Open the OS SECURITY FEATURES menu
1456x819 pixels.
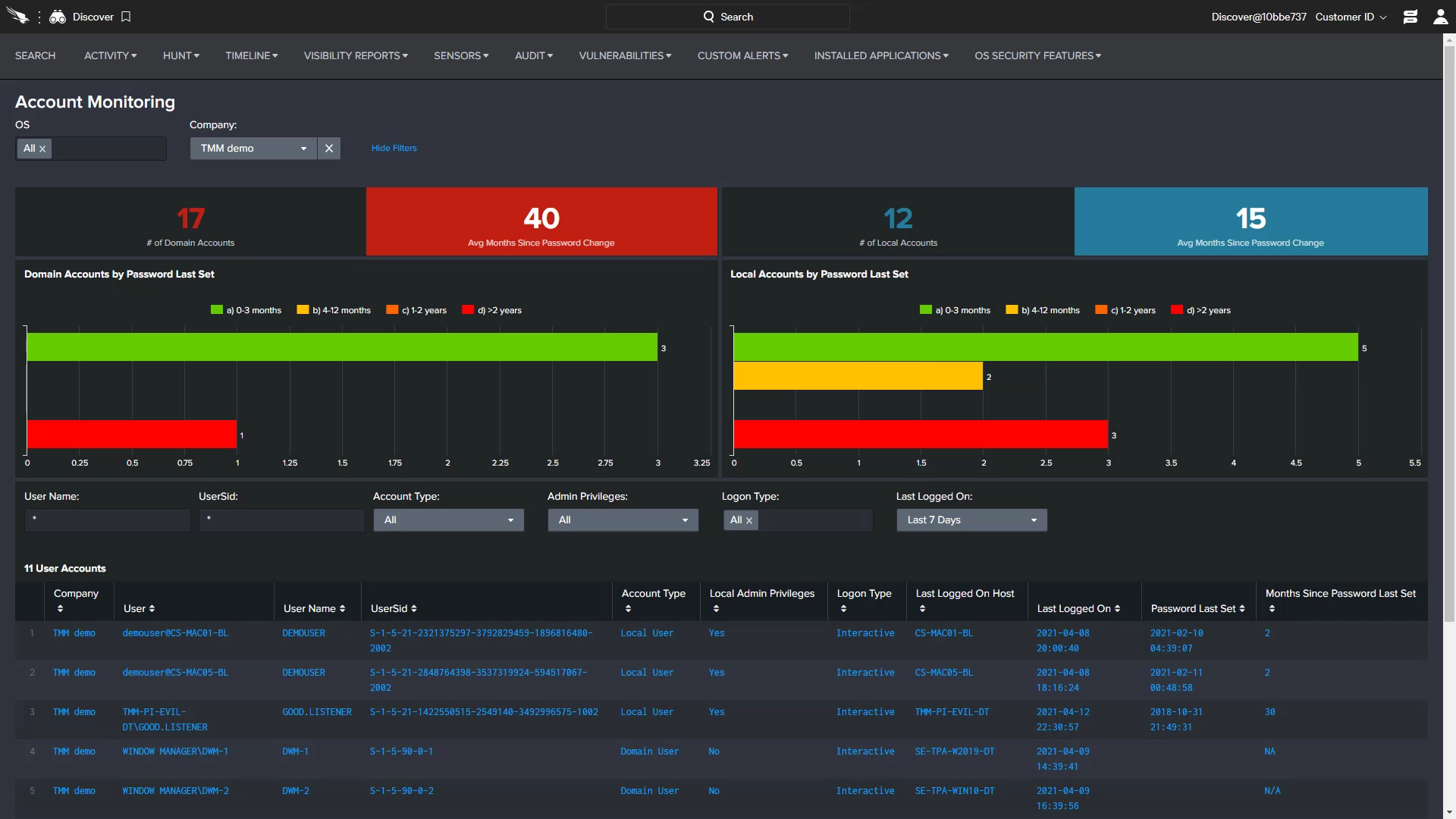tap(1038, 55)
